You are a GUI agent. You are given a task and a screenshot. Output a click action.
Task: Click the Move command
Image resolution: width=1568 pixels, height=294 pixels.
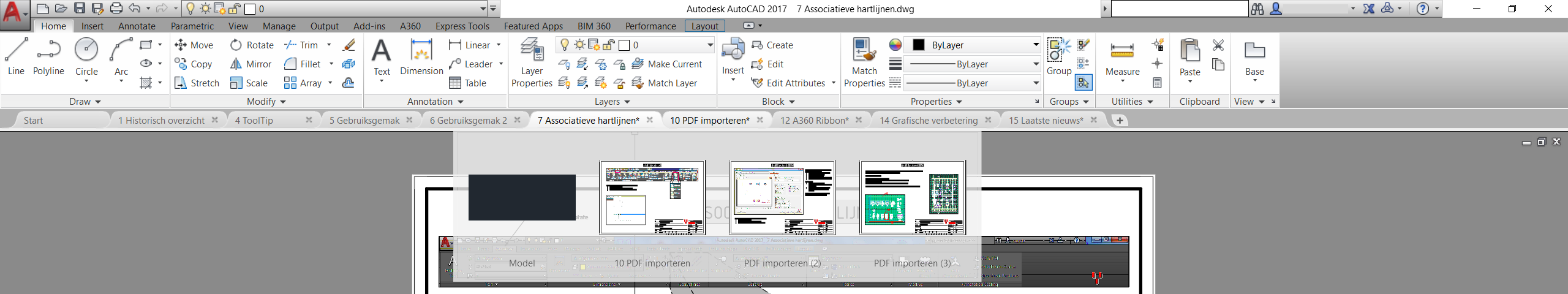pyautogui.click(x=194, y=45)
